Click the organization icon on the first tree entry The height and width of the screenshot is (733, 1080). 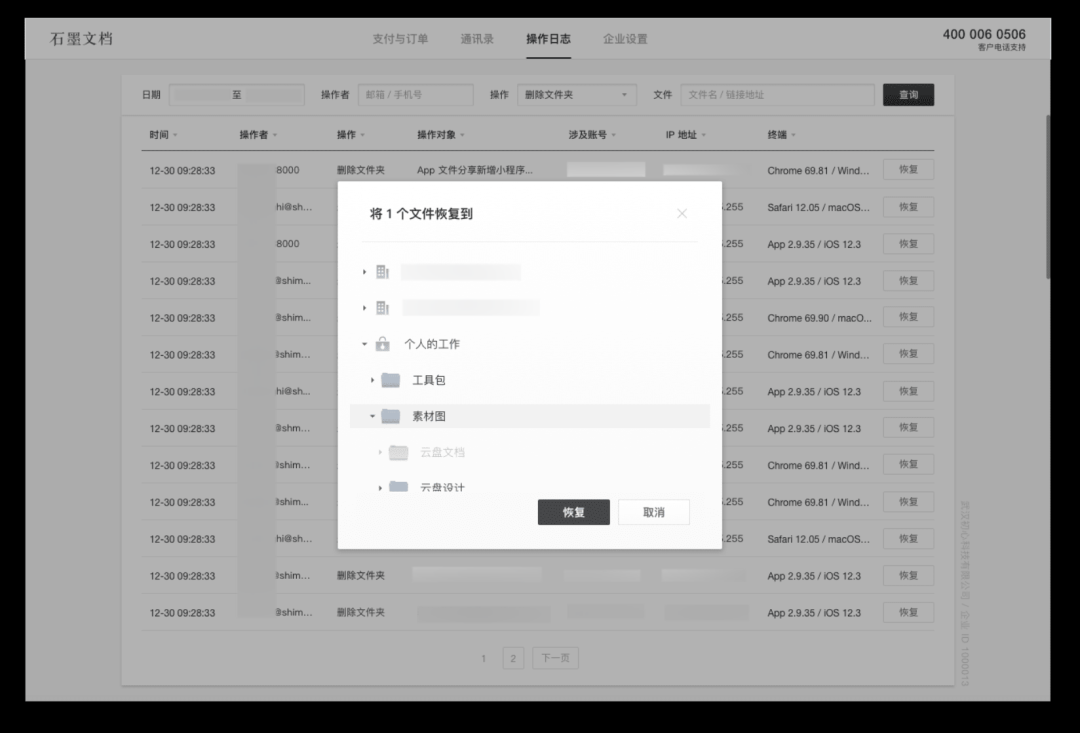[x=381, y=272]
